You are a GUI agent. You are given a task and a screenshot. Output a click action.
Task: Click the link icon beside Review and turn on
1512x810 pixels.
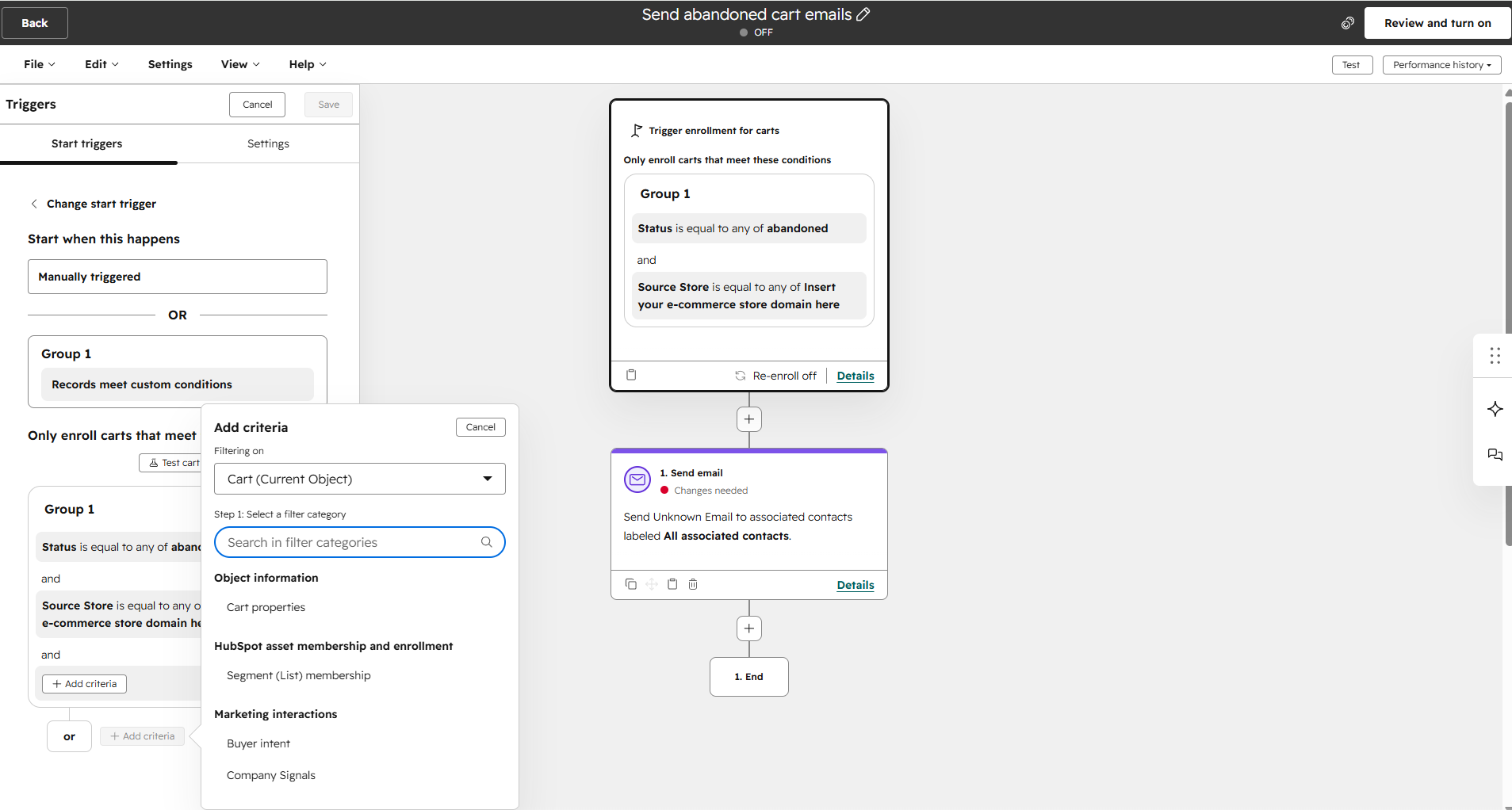[1347, 23]
